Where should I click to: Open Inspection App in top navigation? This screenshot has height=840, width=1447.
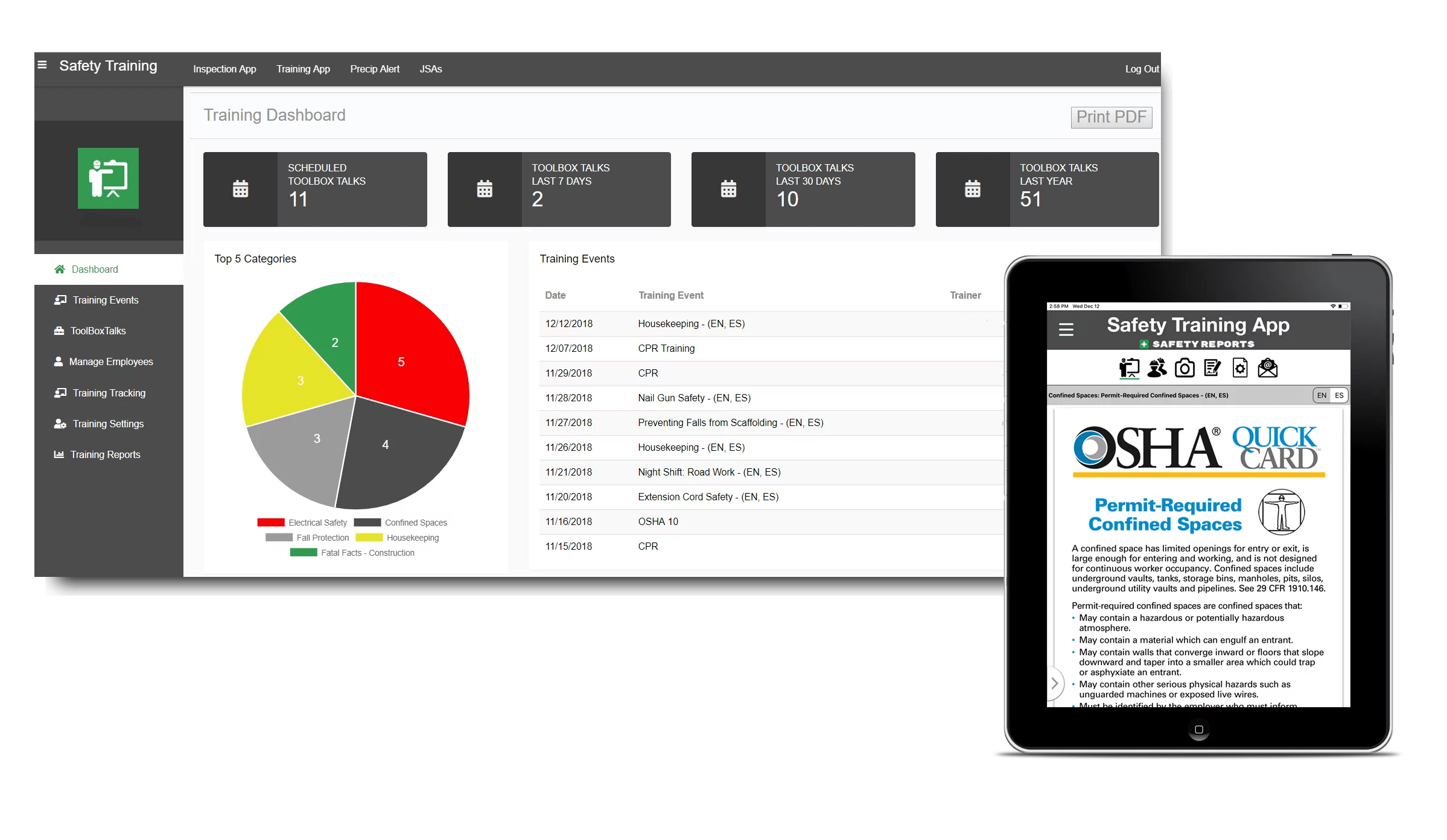pos(224,69)
